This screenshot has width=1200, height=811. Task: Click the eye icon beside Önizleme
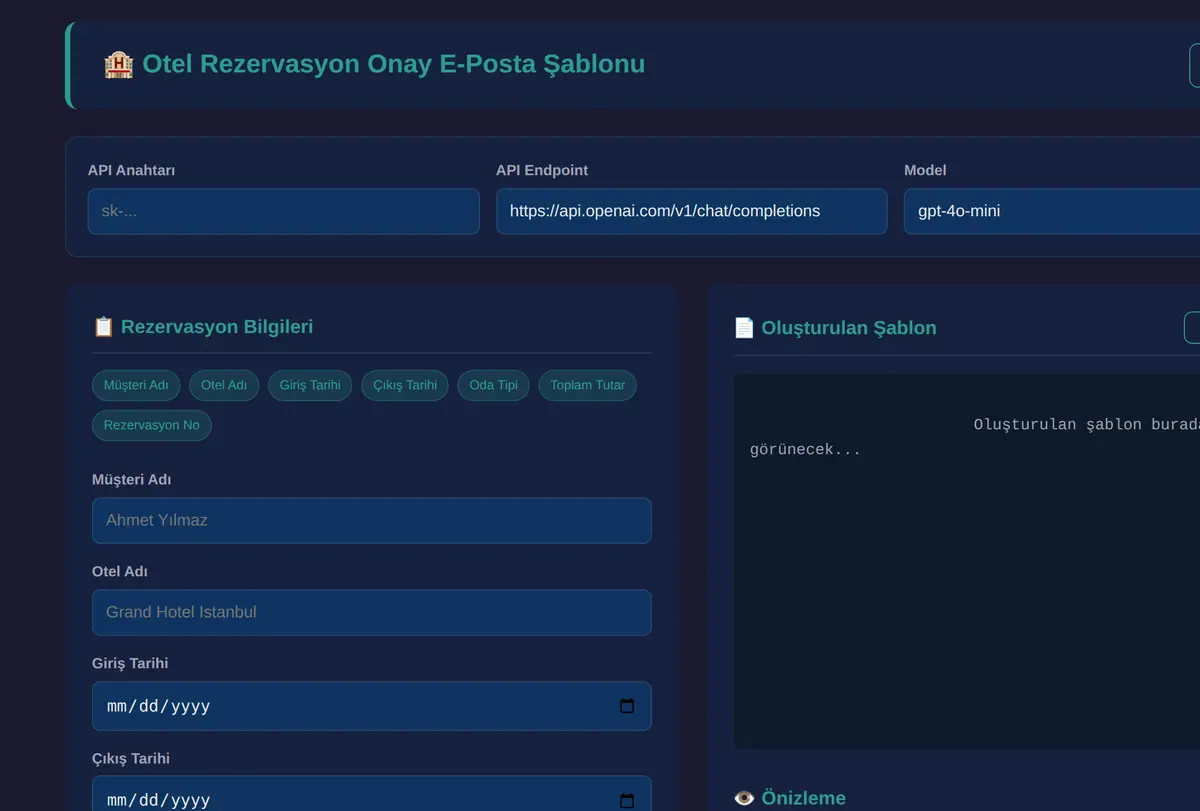(744, 798)
